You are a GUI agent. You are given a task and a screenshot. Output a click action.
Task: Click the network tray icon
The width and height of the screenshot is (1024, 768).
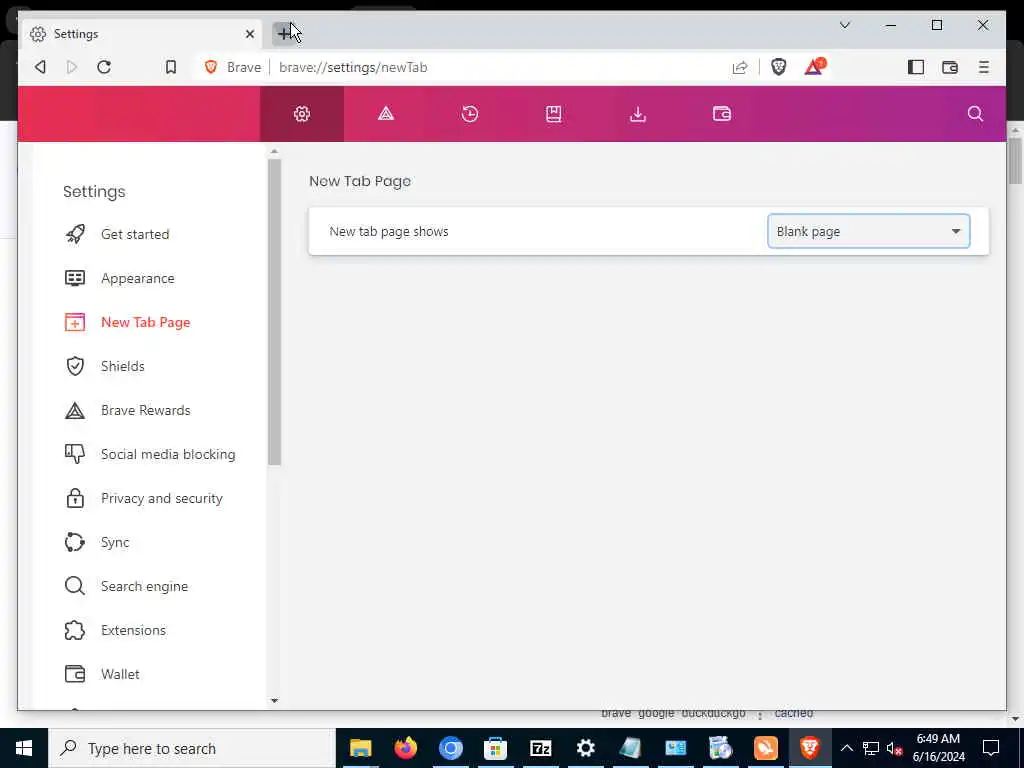(x=871, y=748)
